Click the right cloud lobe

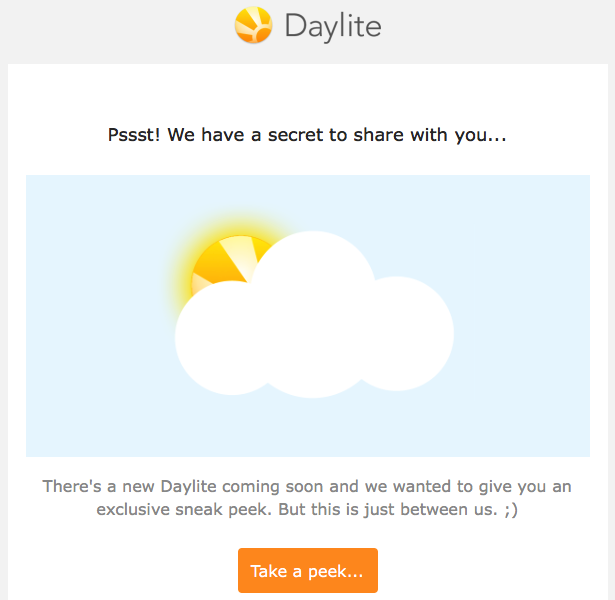(408, 330)
